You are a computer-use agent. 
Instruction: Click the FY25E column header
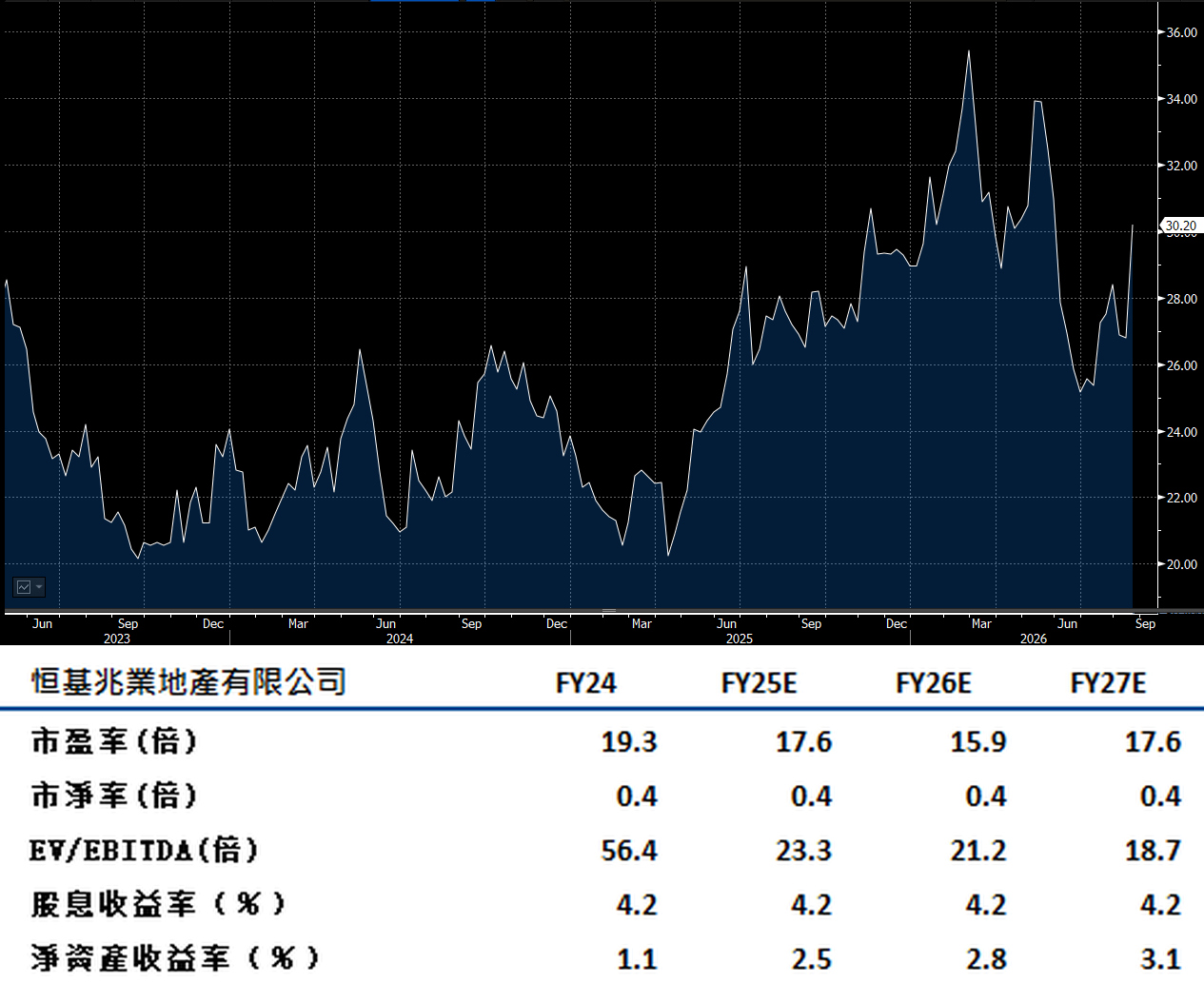760,683
